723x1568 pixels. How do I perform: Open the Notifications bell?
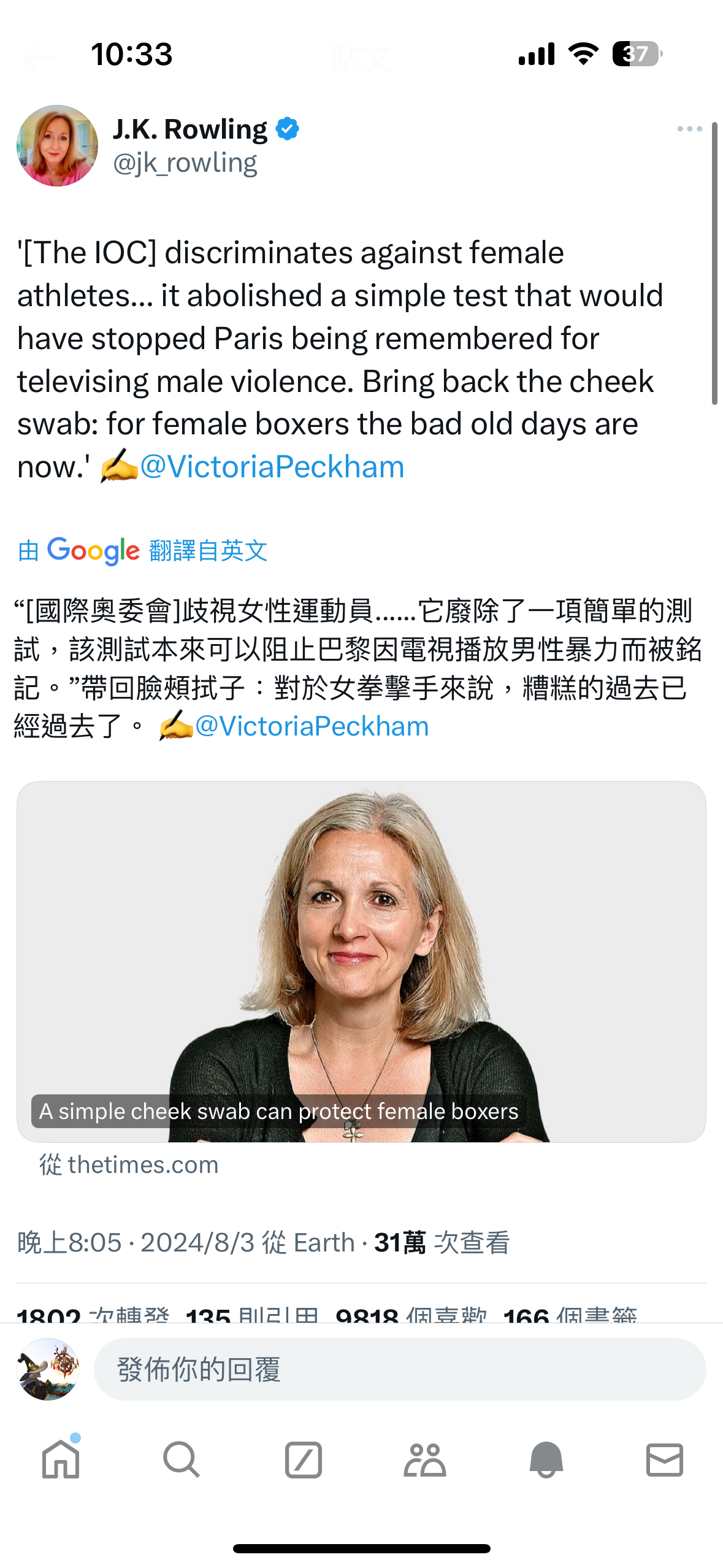[x=546, y=1459]
